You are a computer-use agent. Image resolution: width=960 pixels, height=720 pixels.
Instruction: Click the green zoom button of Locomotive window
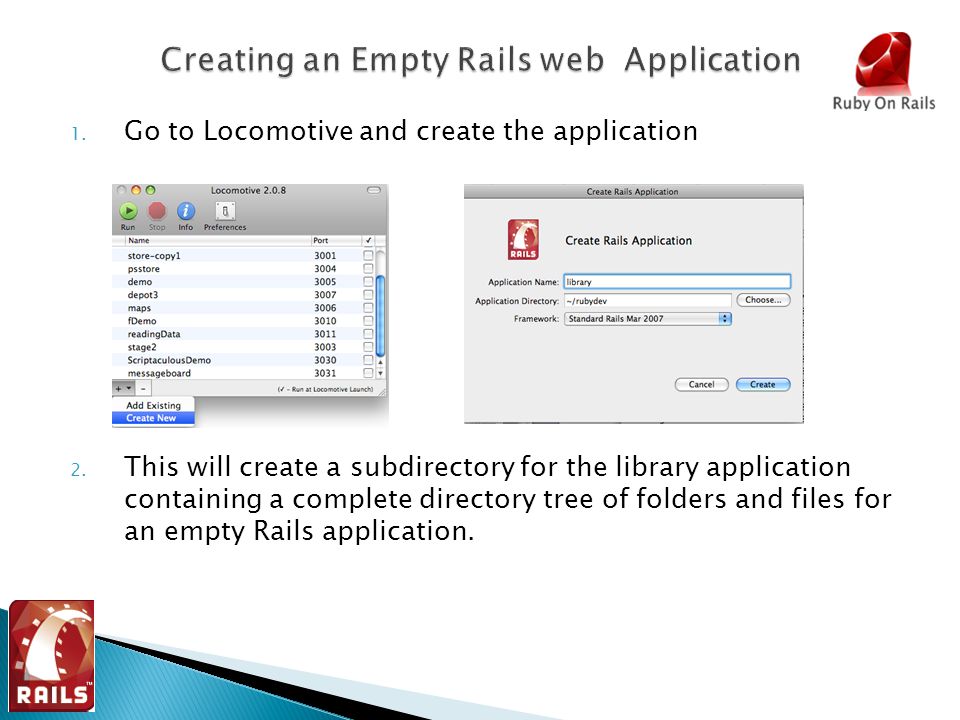tap(151, 190)
